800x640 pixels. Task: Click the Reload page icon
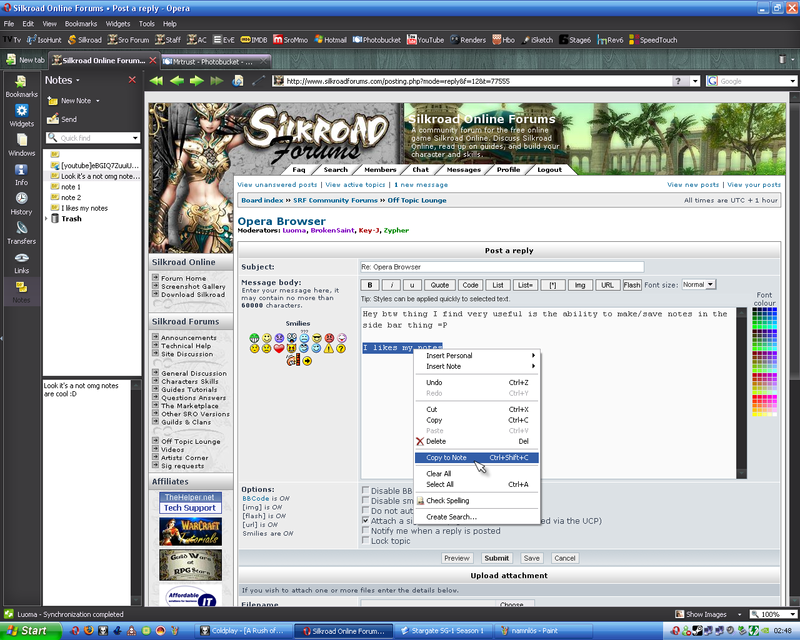238,81
